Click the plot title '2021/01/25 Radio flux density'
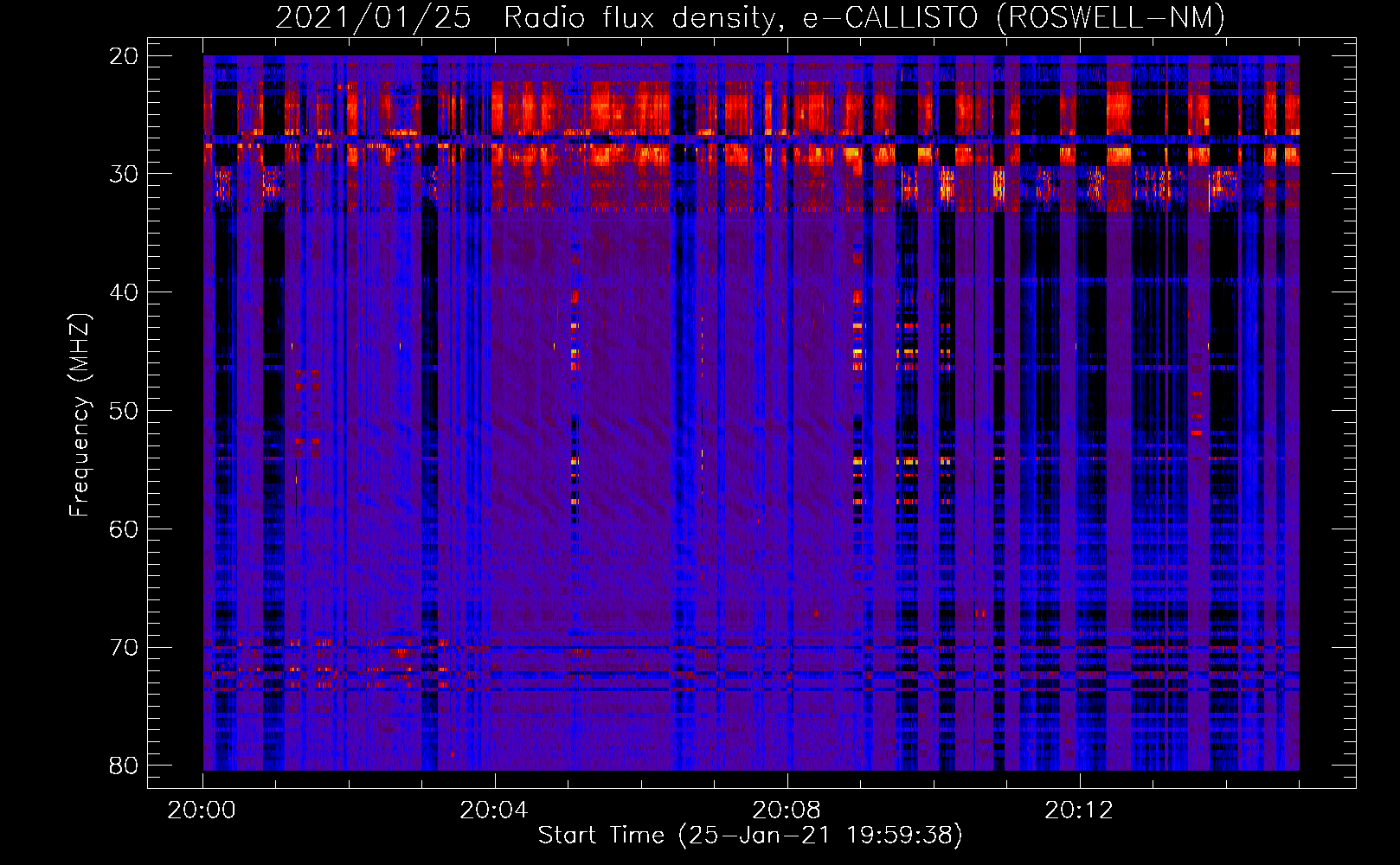 [x=750, y=17]
